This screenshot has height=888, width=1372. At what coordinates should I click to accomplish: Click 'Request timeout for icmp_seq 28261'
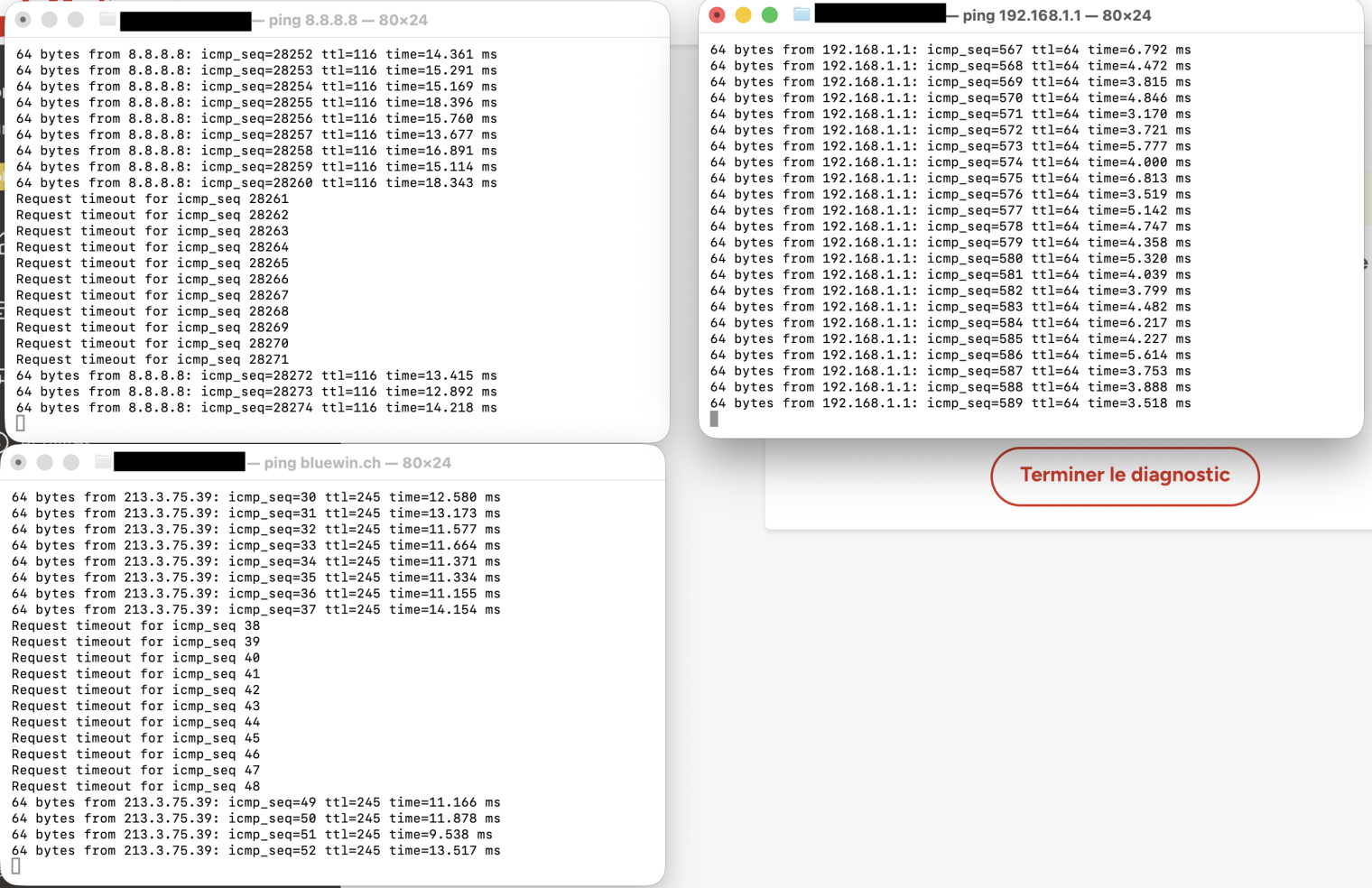(153, 199)
